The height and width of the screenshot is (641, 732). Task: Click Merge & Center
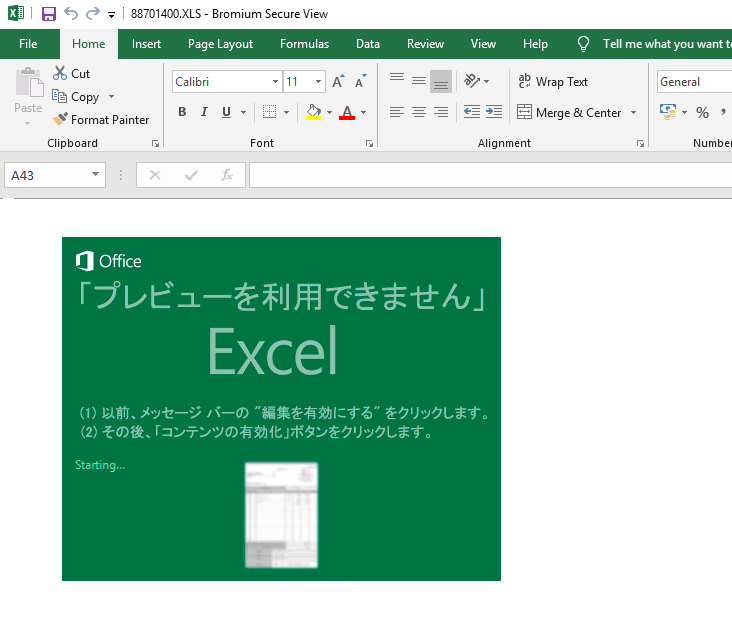click(570, 113)
